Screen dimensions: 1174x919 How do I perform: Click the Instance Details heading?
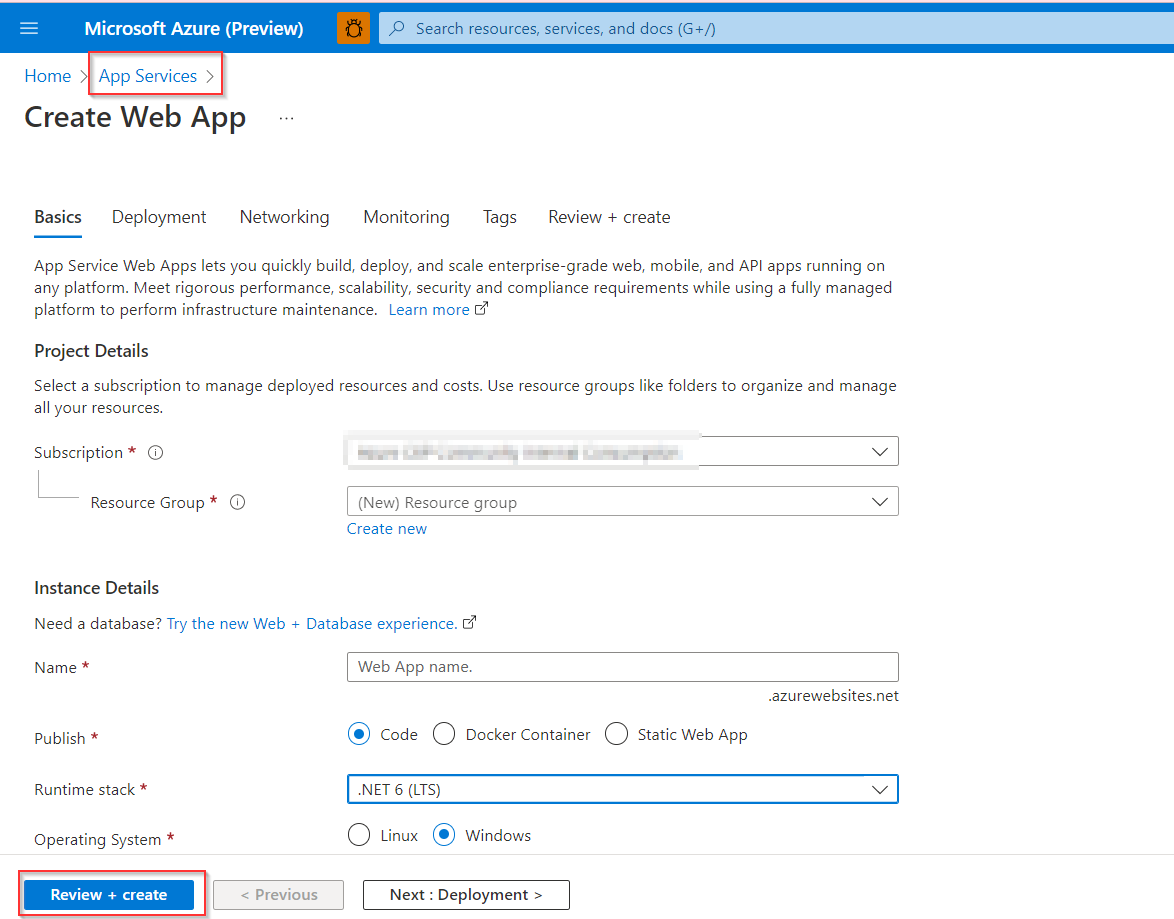point(97,588)
